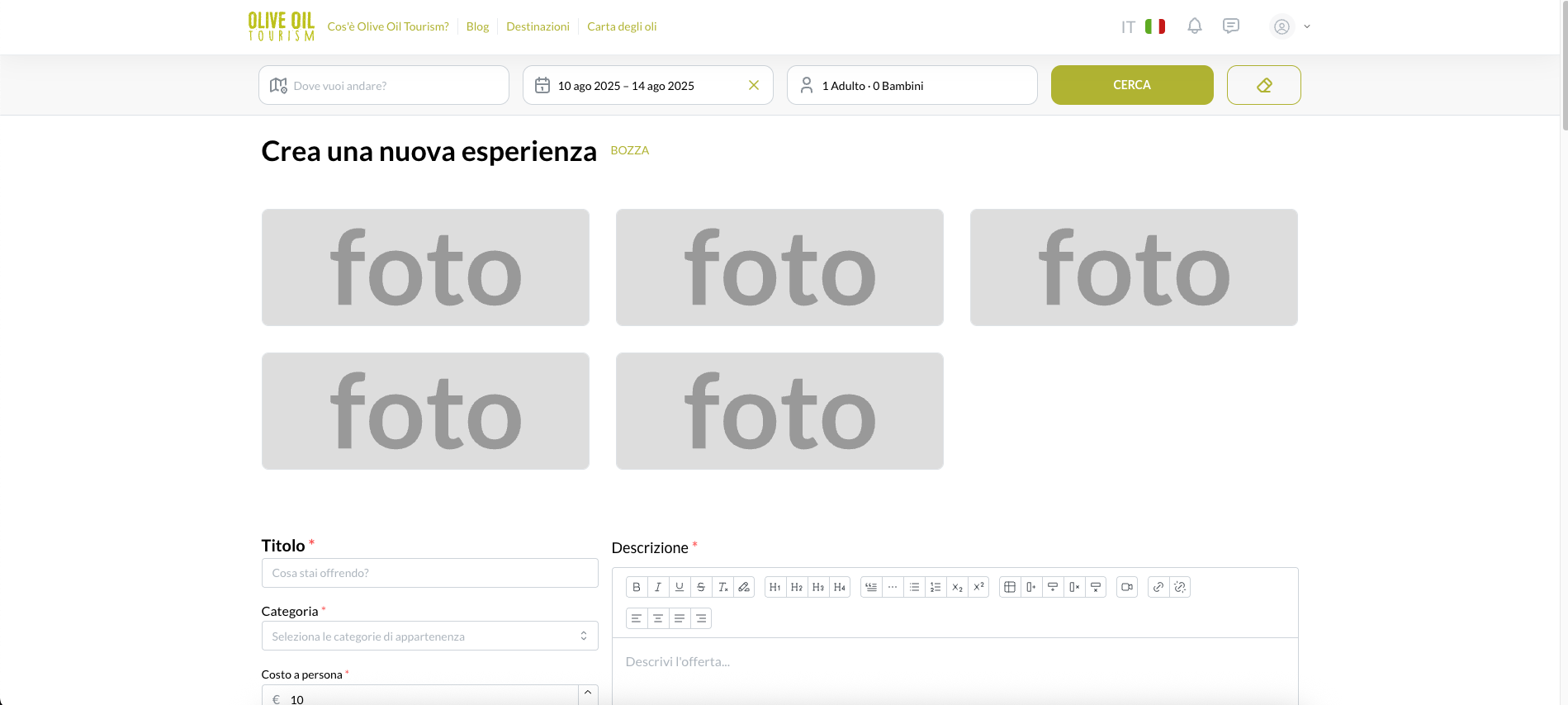Click the eraser reset filters button

(1263, 85)
